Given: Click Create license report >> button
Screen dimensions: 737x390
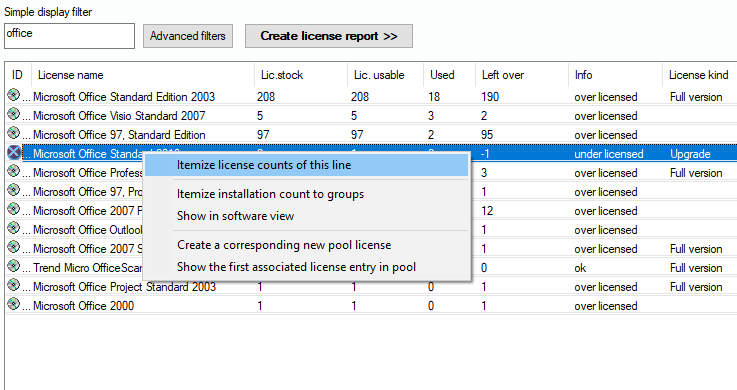Looking at the screenshot, I should click(x=329, y=36).
